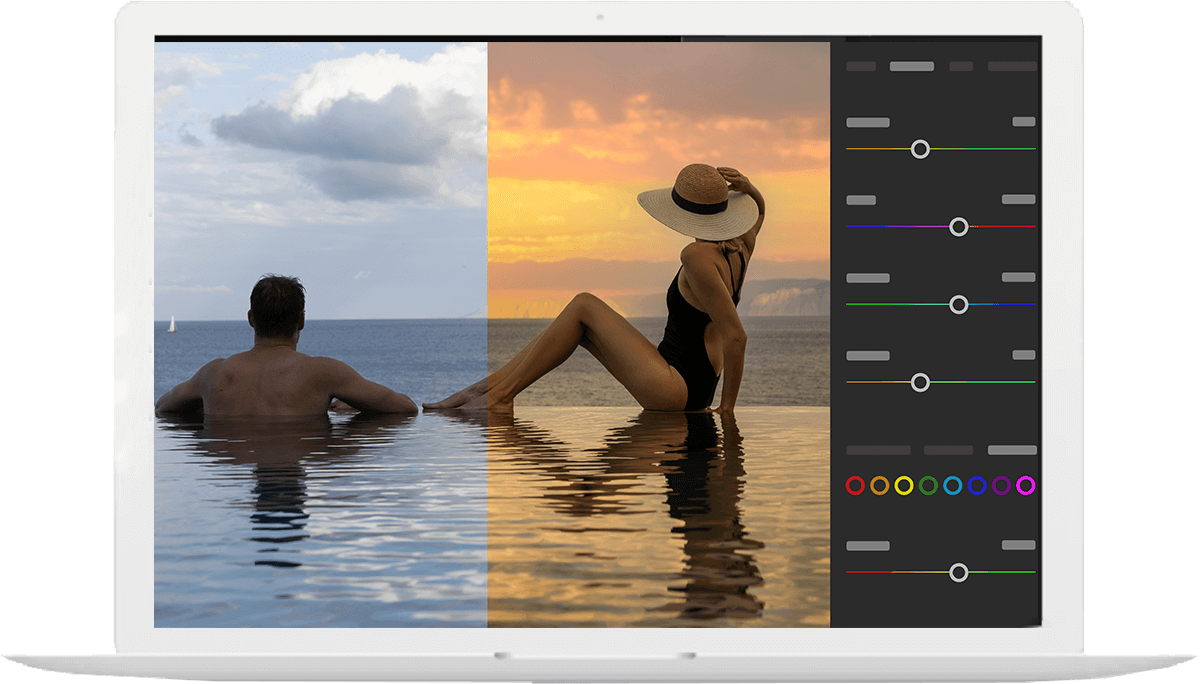Click the value field of the bottom slider
The height and width of the screenshot is (684, 1200).
[x=1018, y=545]
